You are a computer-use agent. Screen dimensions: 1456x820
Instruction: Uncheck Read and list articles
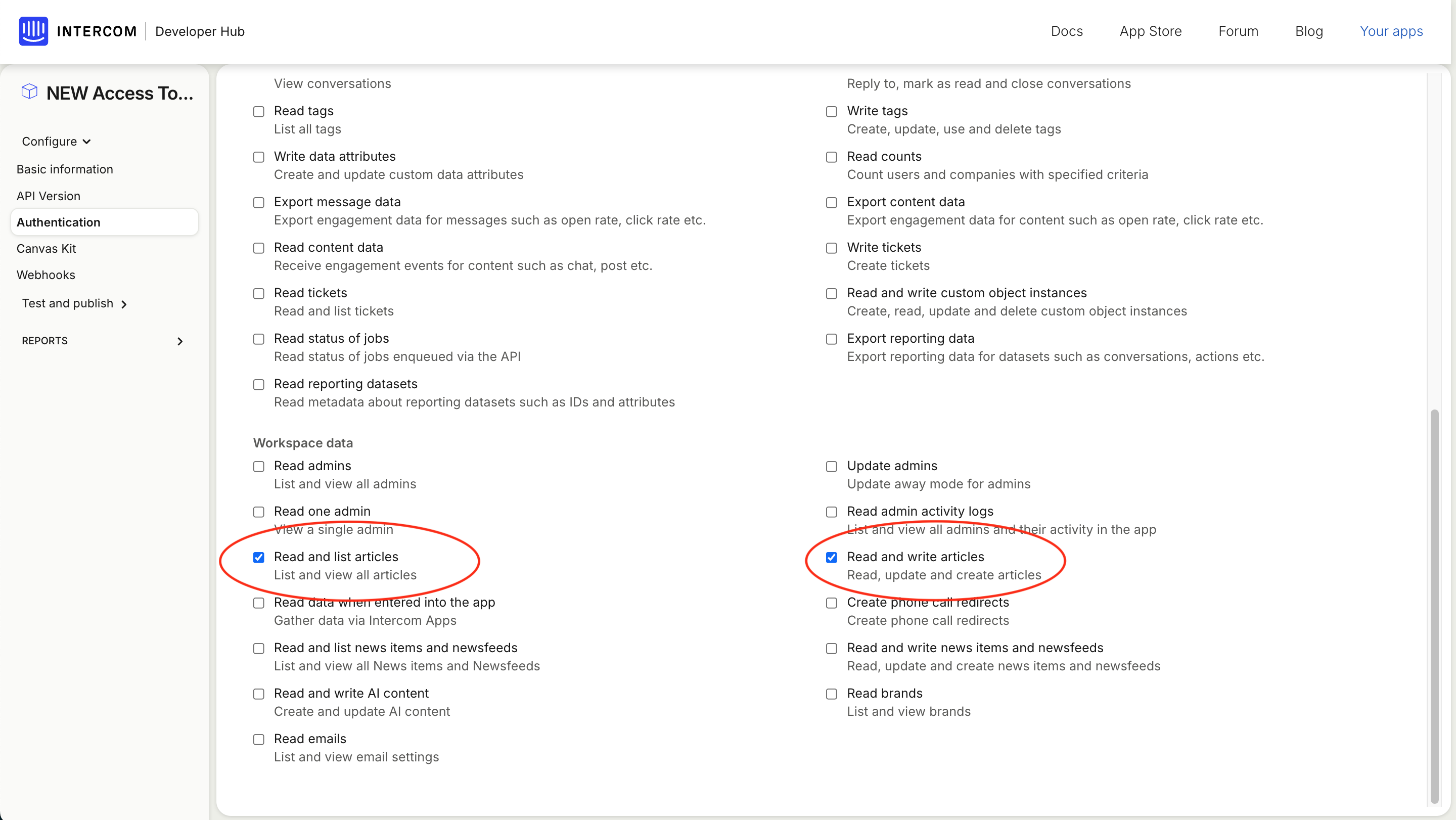259,557
